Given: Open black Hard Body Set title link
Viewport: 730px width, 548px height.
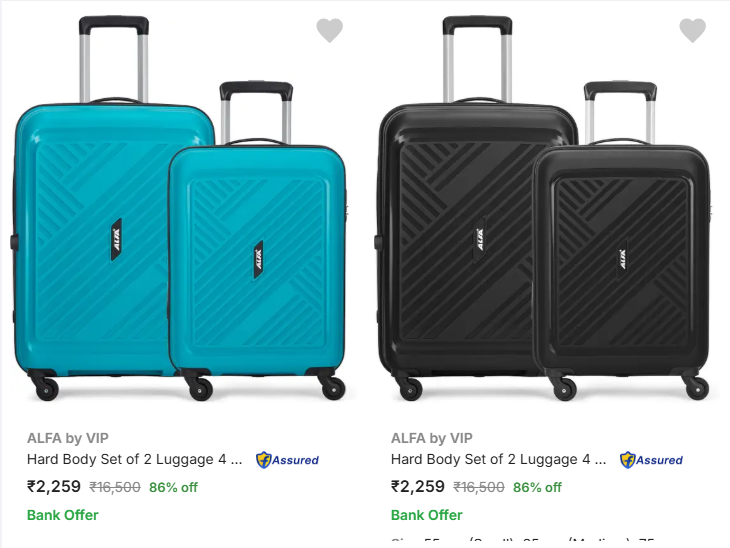Looking at the screenshot, I should click(498, 460).
